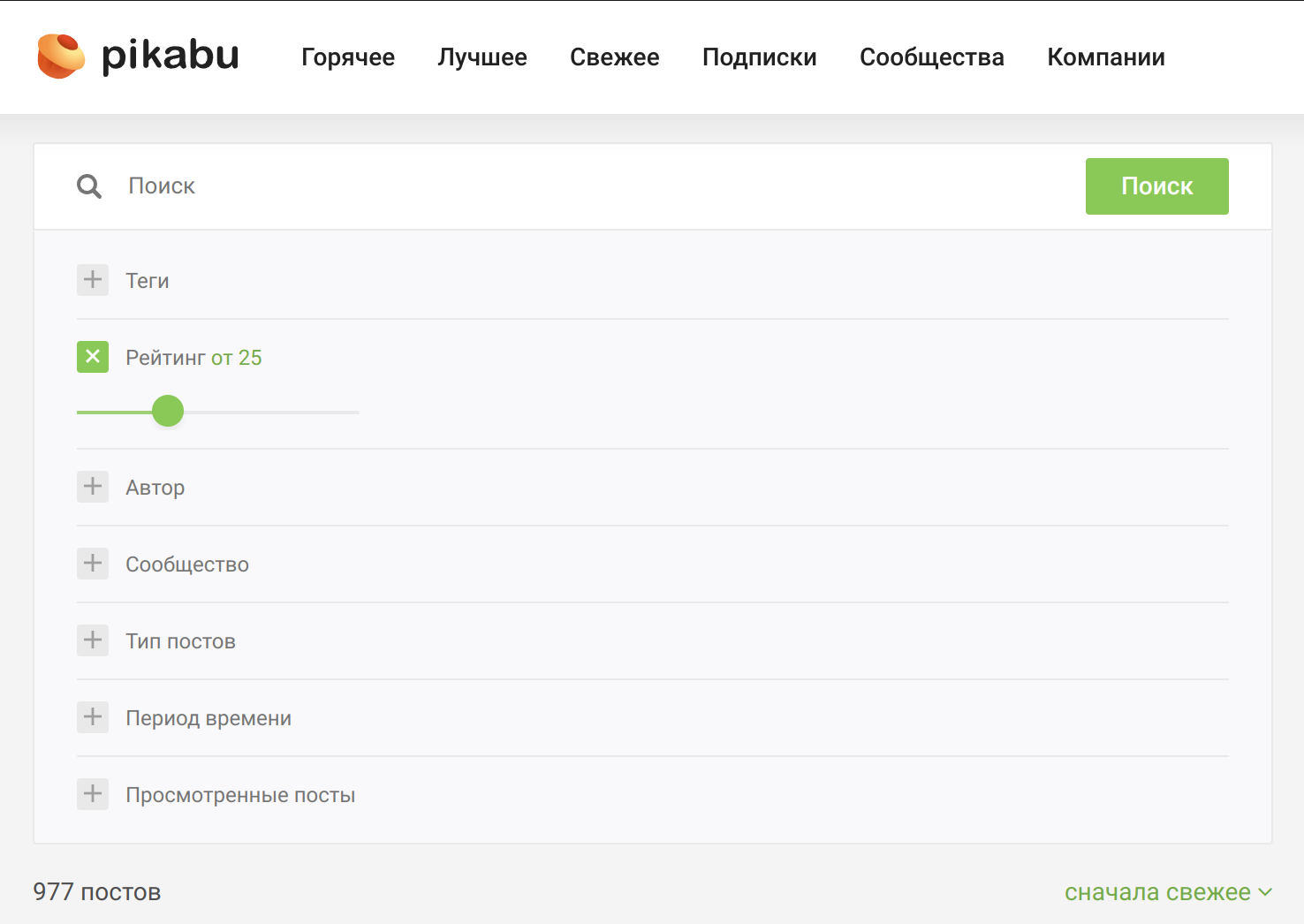1304x924 pixels.
Task: Open the Сообщества page
Action: (x=932, y=57)
